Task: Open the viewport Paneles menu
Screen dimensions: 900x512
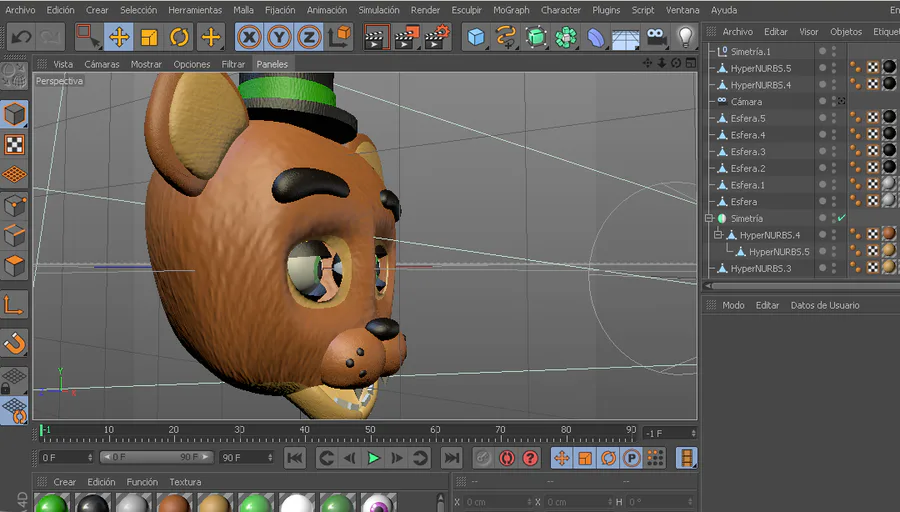Action: [272, 64]
